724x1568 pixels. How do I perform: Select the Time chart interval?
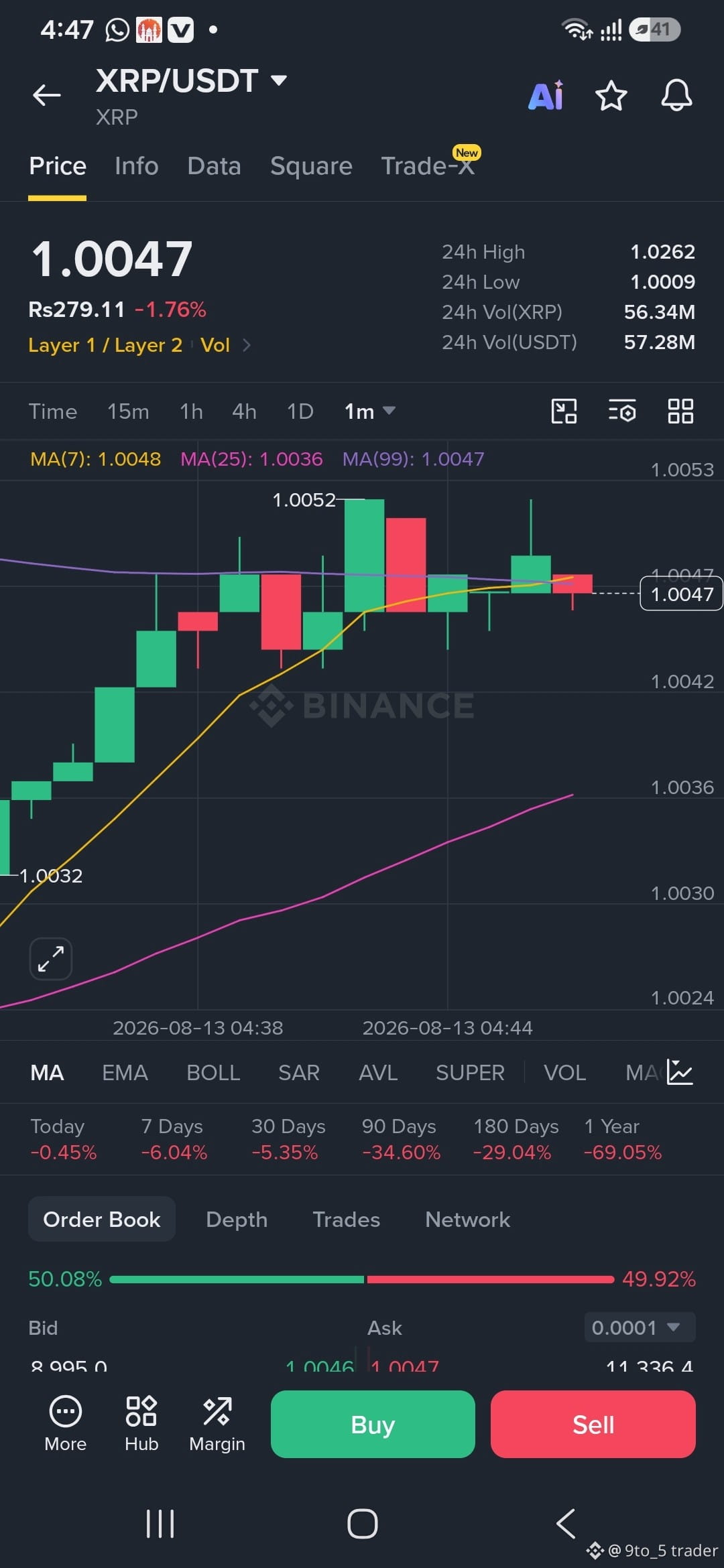pyautogui.click(x=53, y=411)
